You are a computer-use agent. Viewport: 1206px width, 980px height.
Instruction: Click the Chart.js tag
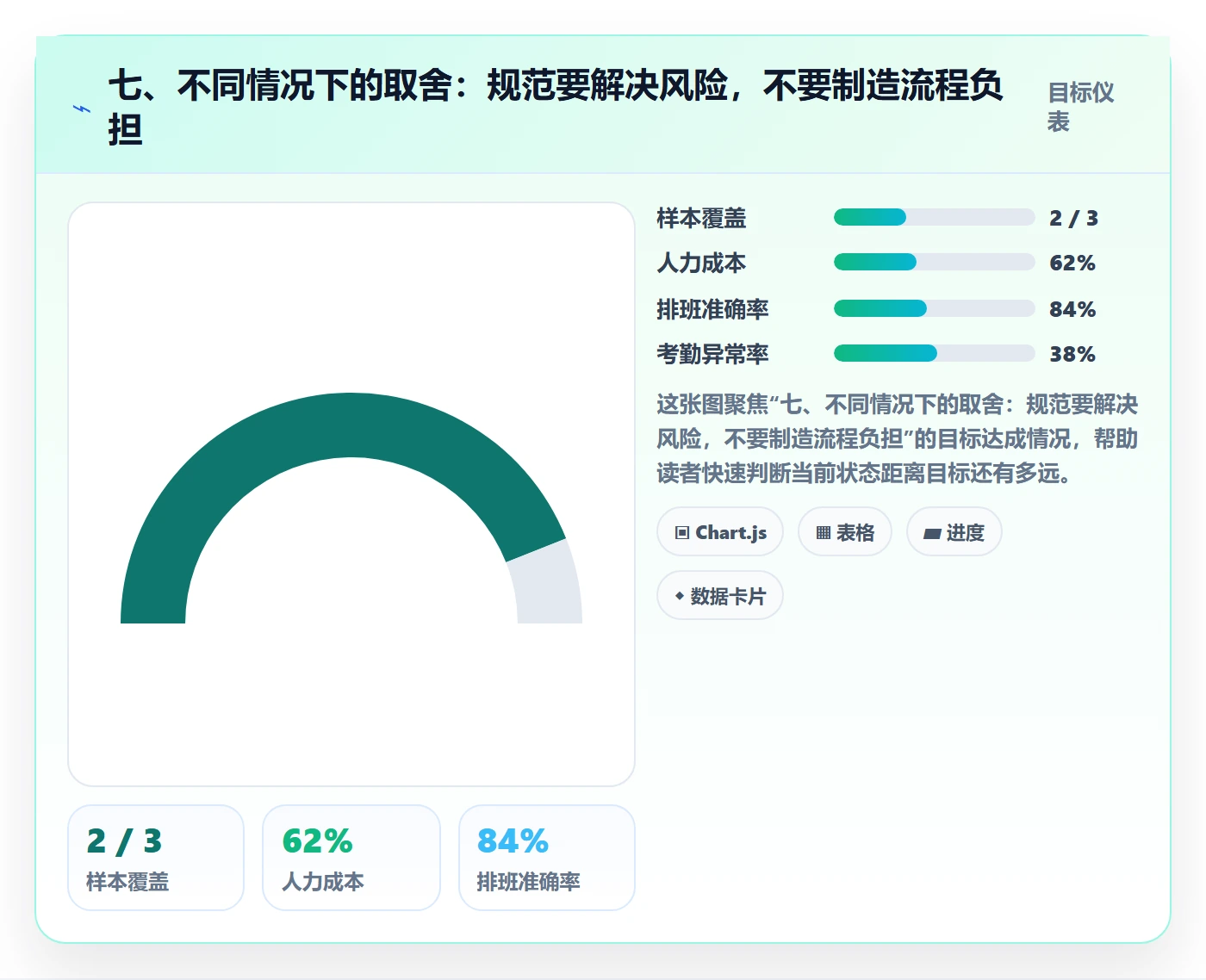pyautogui.click(x=720, y=532)
